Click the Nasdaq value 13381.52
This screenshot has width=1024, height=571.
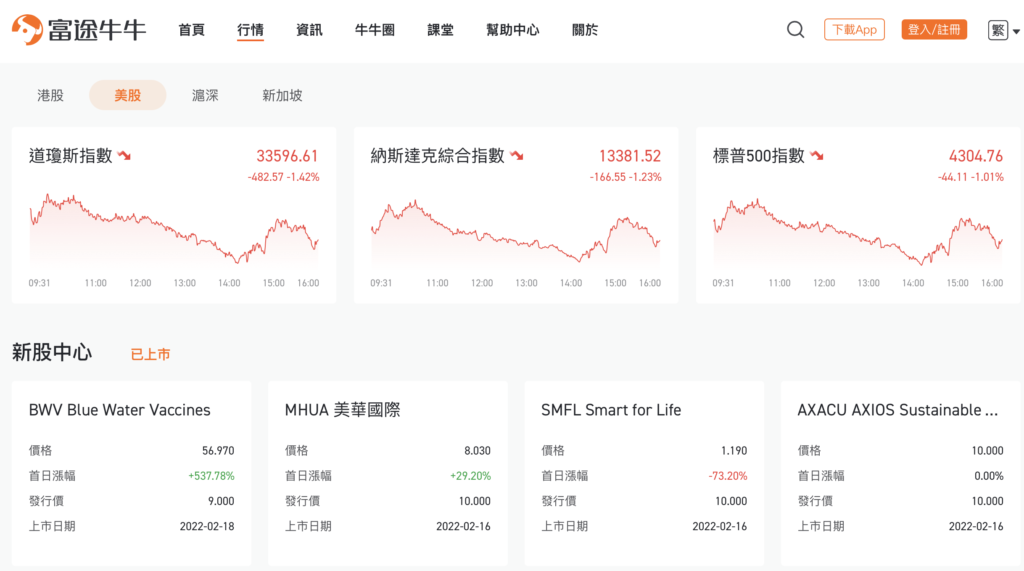click(630, 156)
